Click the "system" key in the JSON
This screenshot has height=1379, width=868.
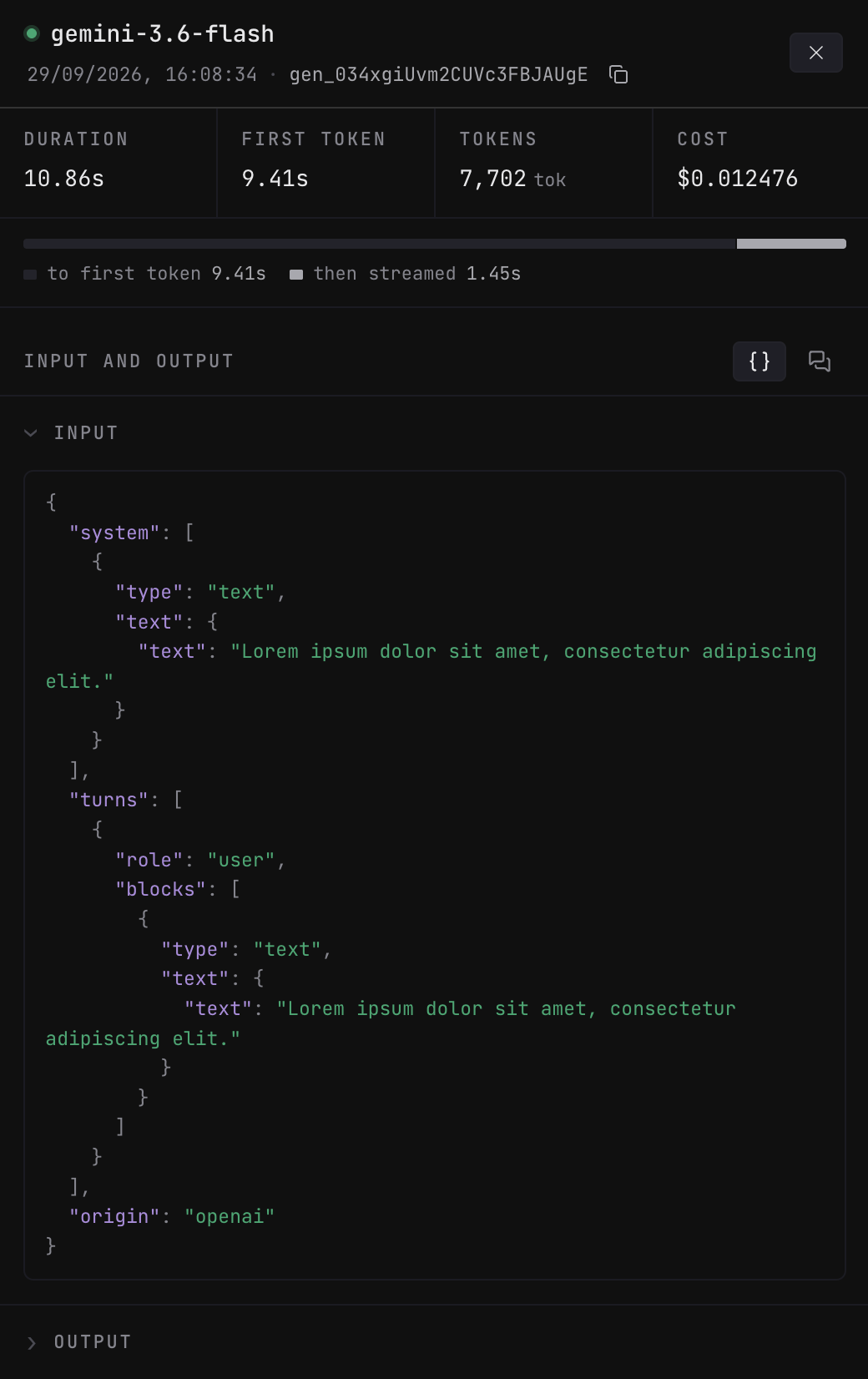coord(114,533)
